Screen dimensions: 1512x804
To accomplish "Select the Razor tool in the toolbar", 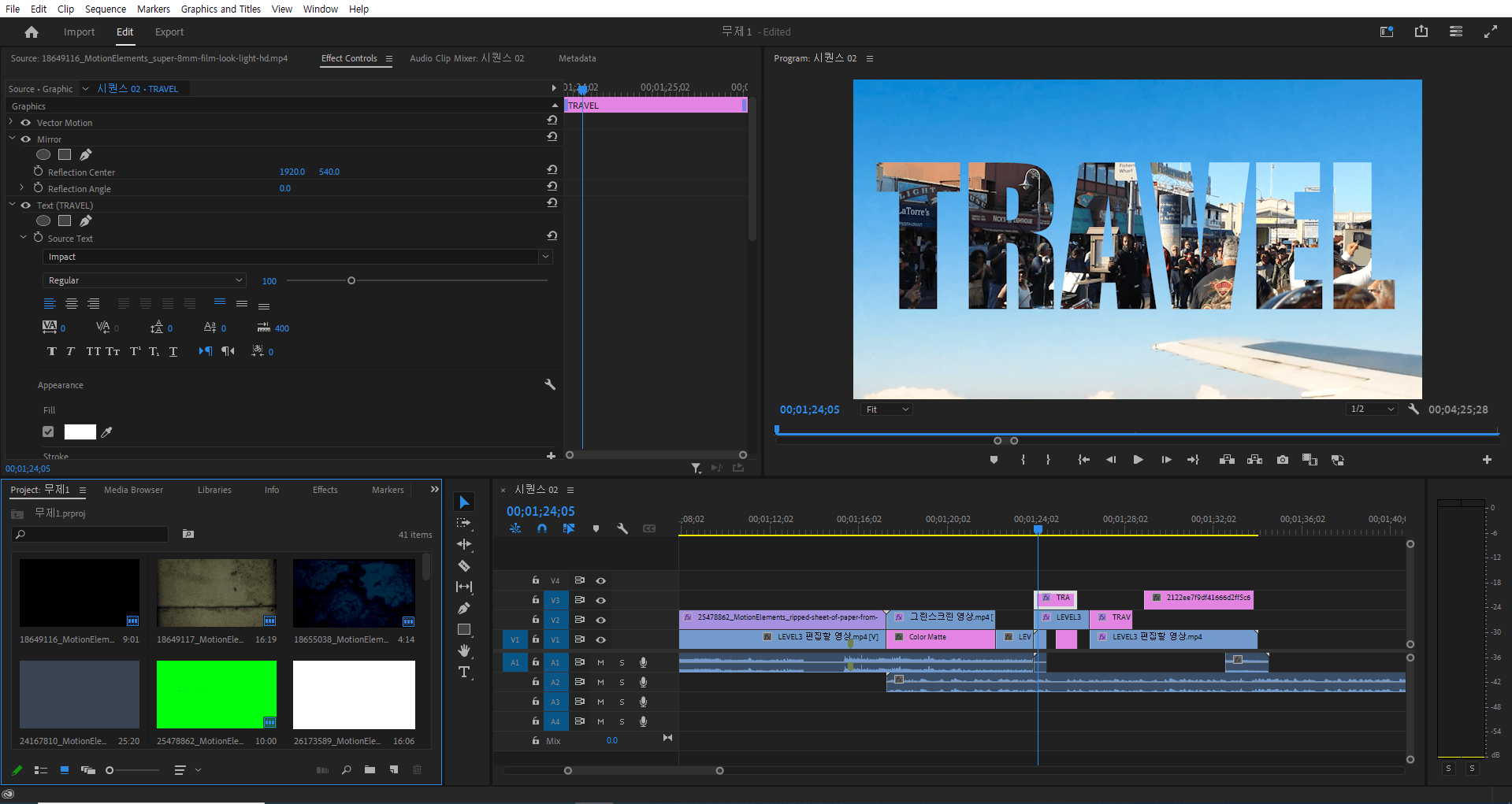I will click(x=464, y=565).
